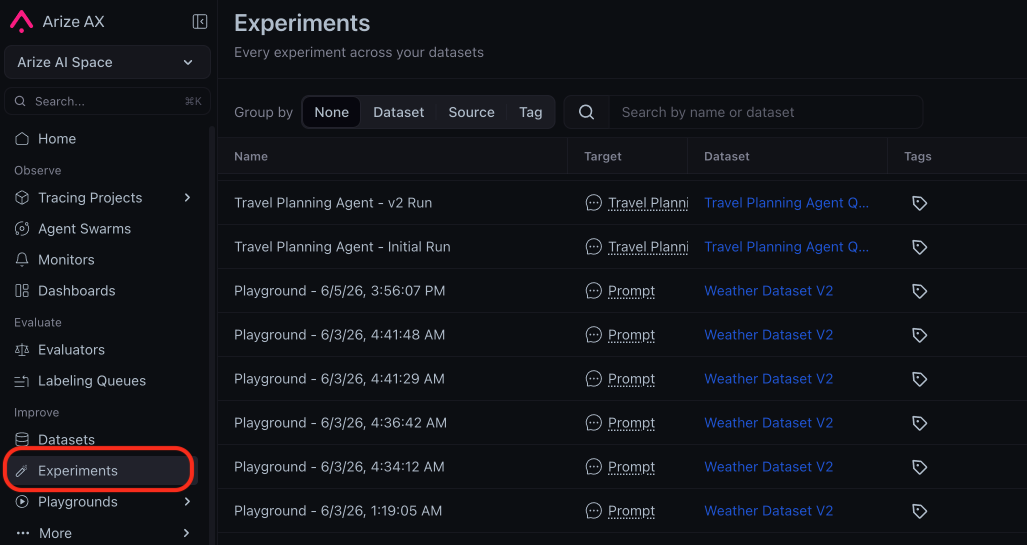Click tag icon in 4:36:42 AM row
Screen dimensions: 1027x545
(x=920, y=423)
